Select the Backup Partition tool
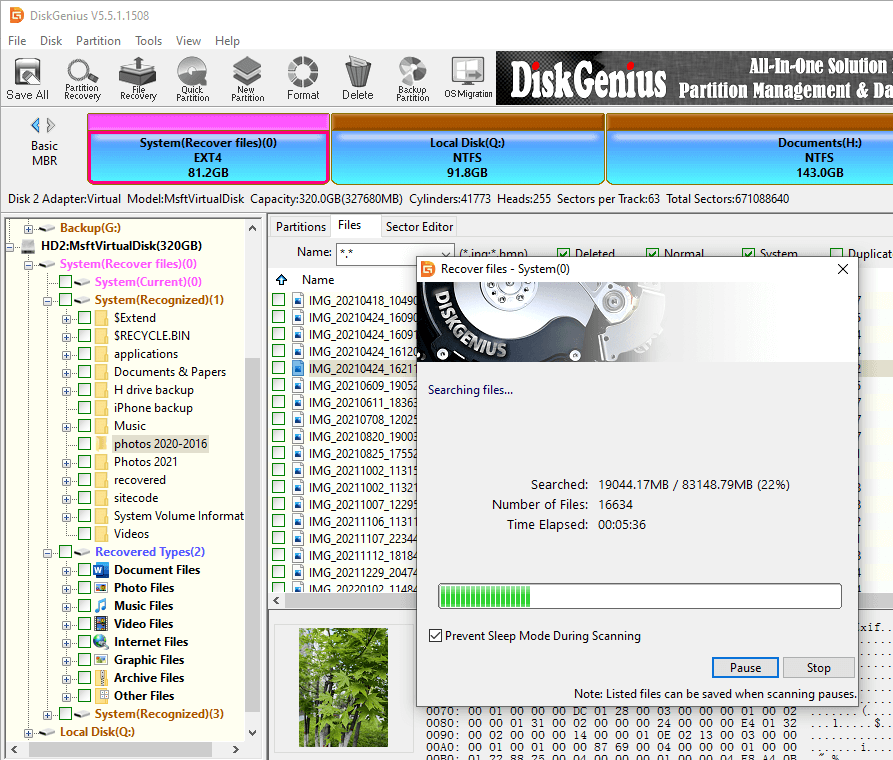Image resolution: width=893 pixels, height=760 pixels. (x=412, y=79)
